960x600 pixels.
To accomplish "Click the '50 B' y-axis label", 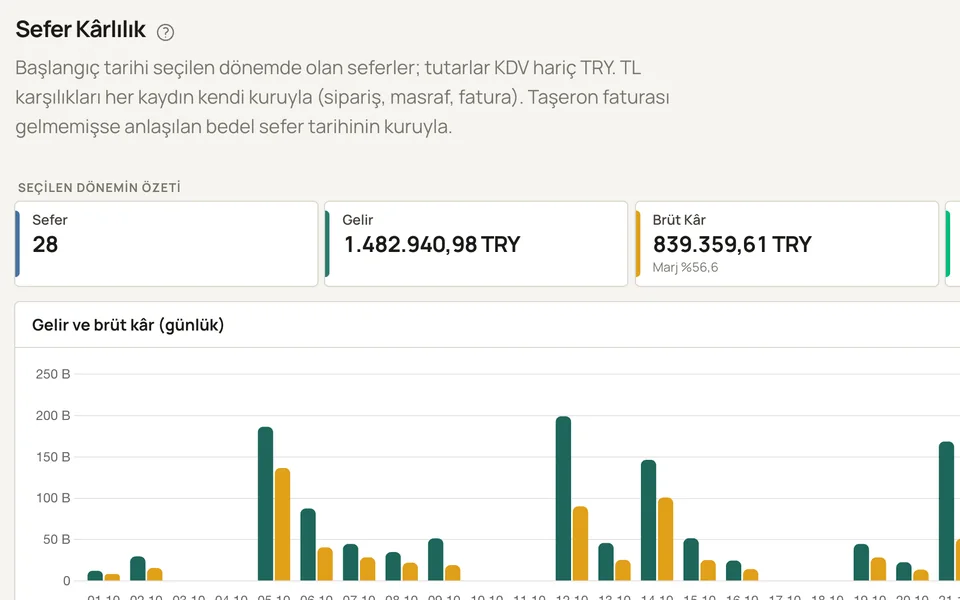I will click(56, 539).
